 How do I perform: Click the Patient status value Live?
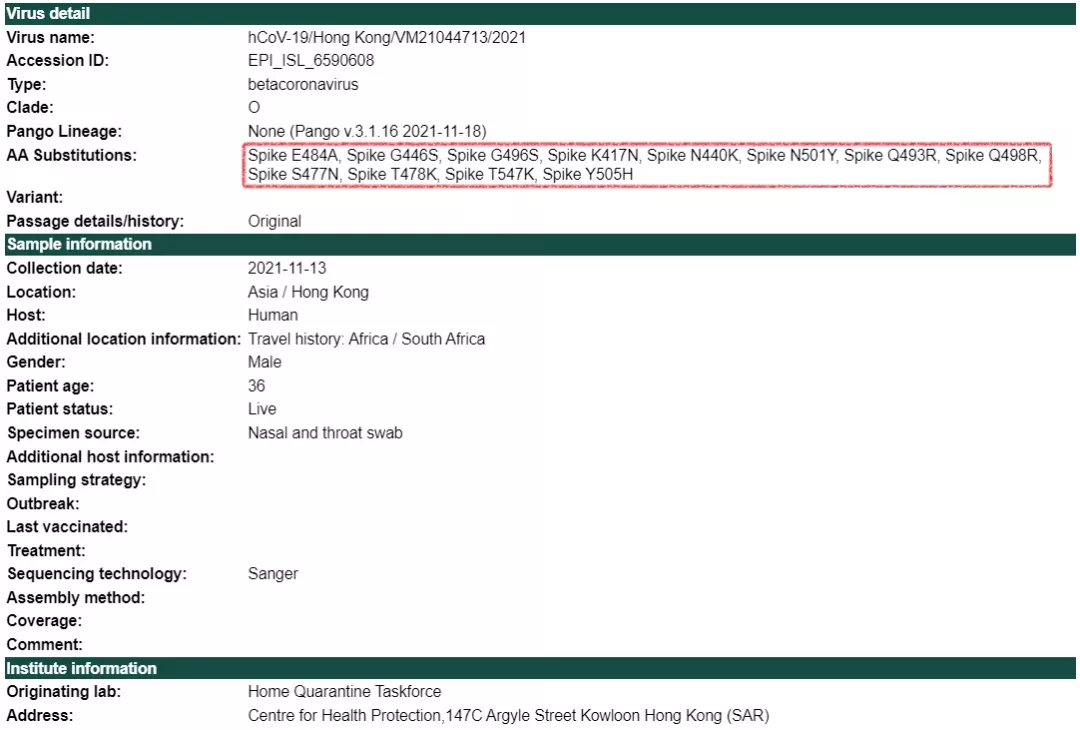pyautogui.click(x=262, y=409)
